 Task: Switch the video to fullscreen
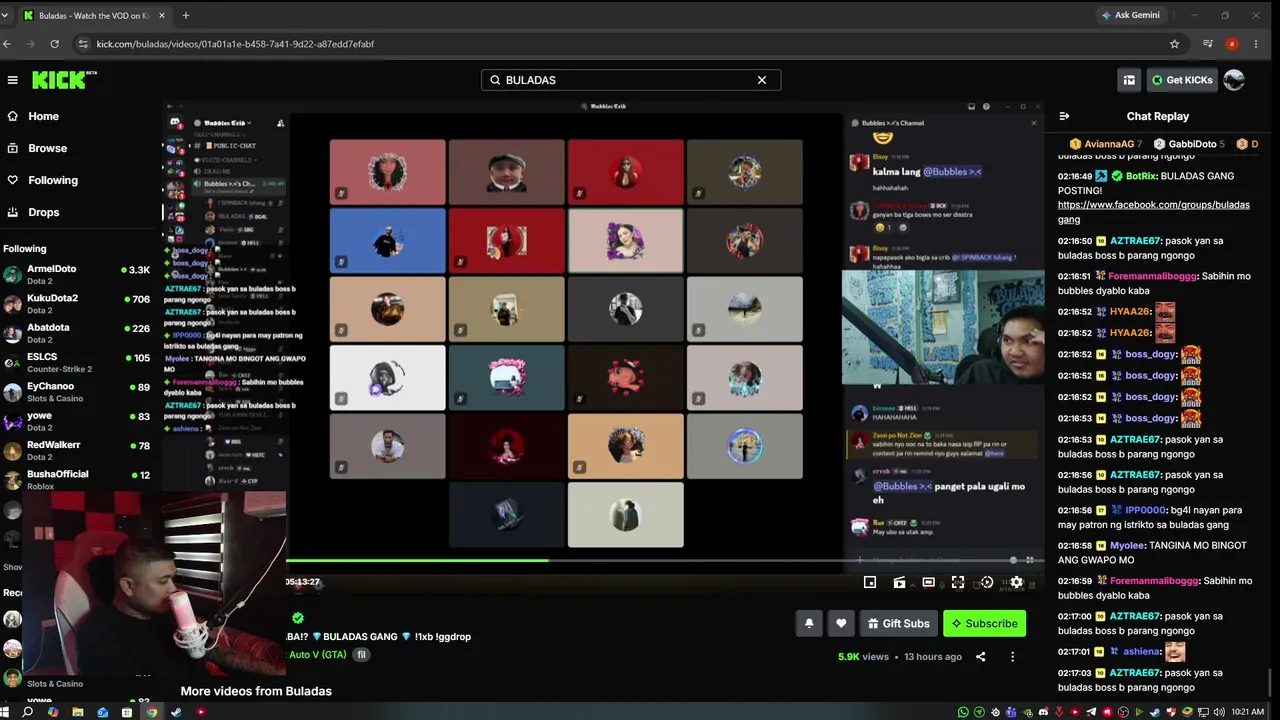click(958, 583)
